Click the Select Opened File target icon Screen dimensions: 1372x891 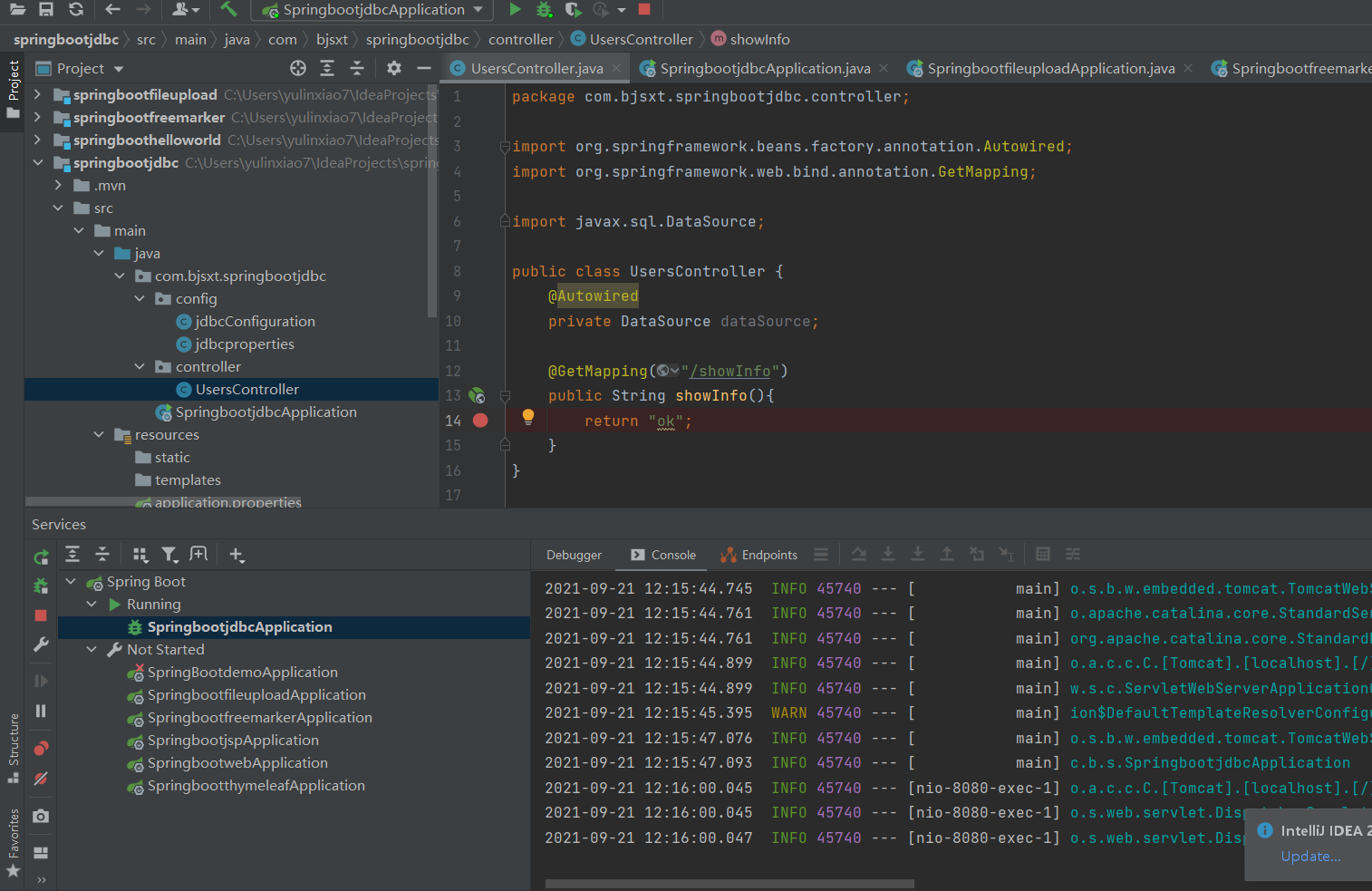(x=298, y=68)
